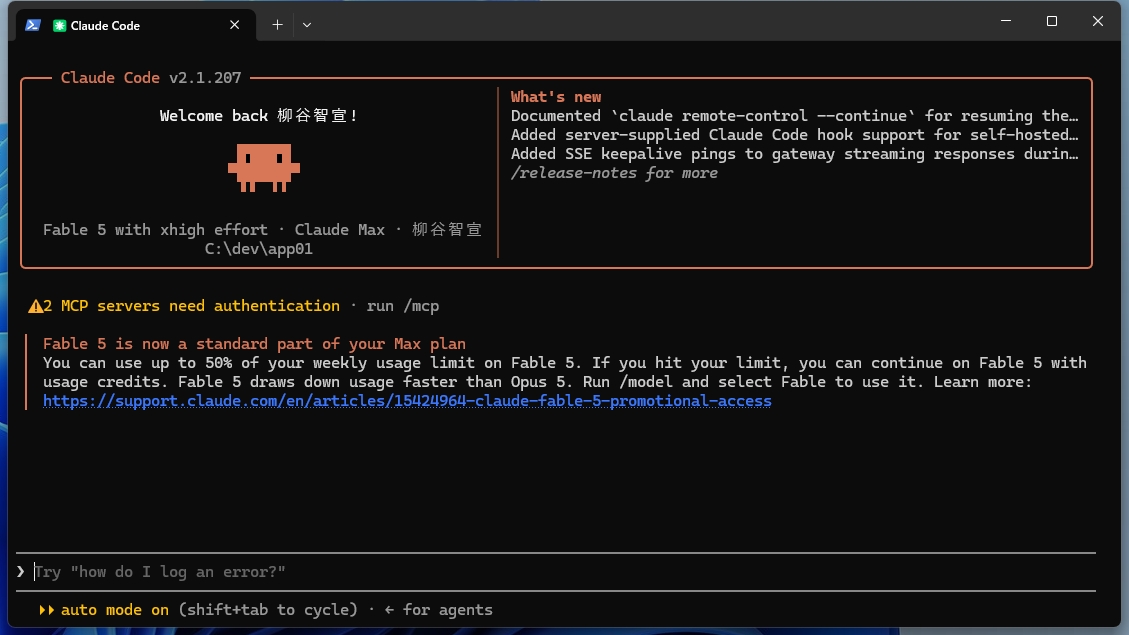
Task: Click 'Fable 5 with xhigh effort' text
Action: [x=155, y=230]
